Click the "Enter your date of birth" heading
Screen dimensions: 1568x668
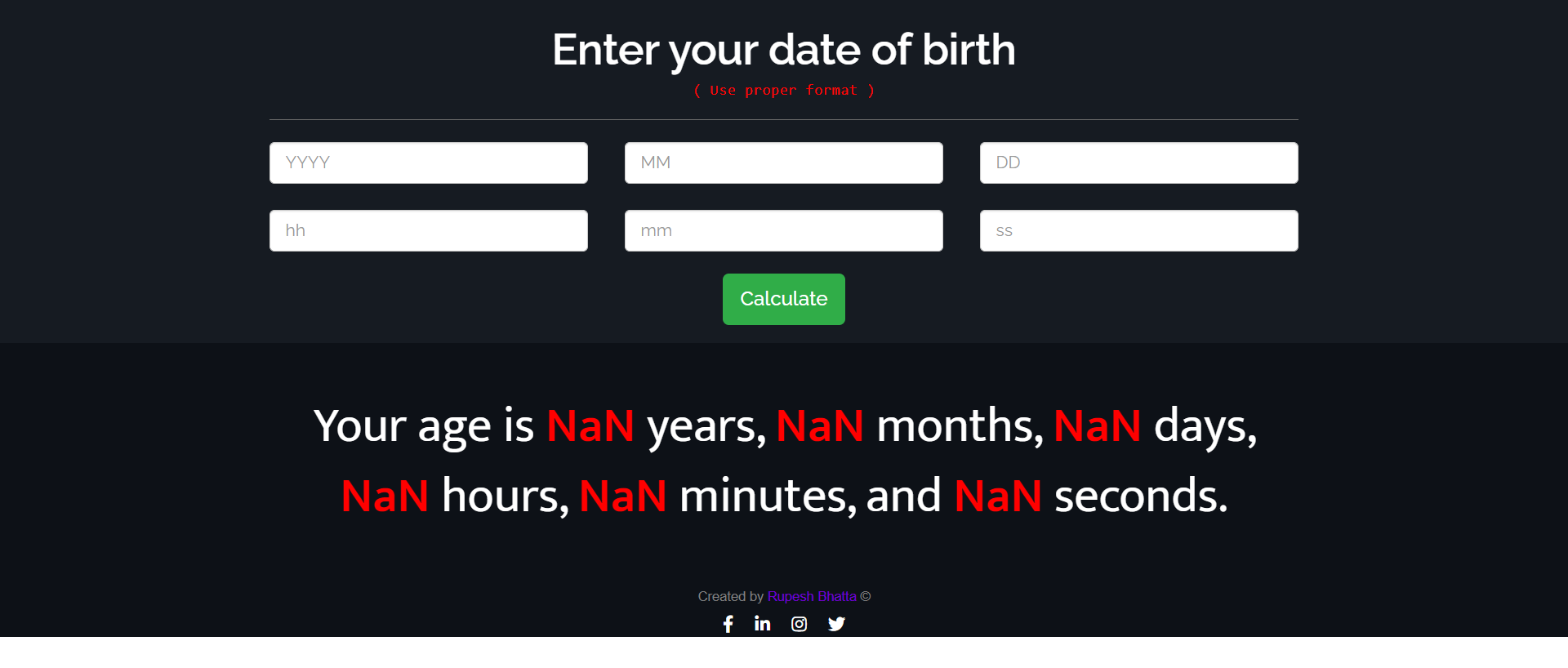pos(784,50)
